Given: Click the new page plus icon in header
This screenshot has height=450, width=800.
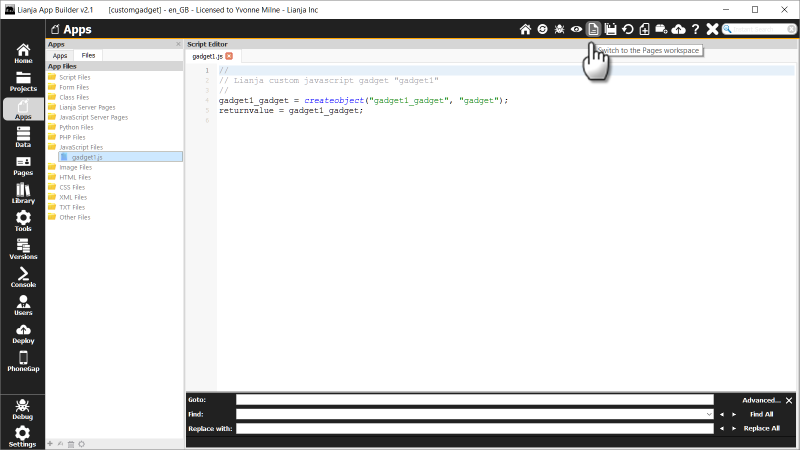Looking at the screenshot, I should coord(644,30).
